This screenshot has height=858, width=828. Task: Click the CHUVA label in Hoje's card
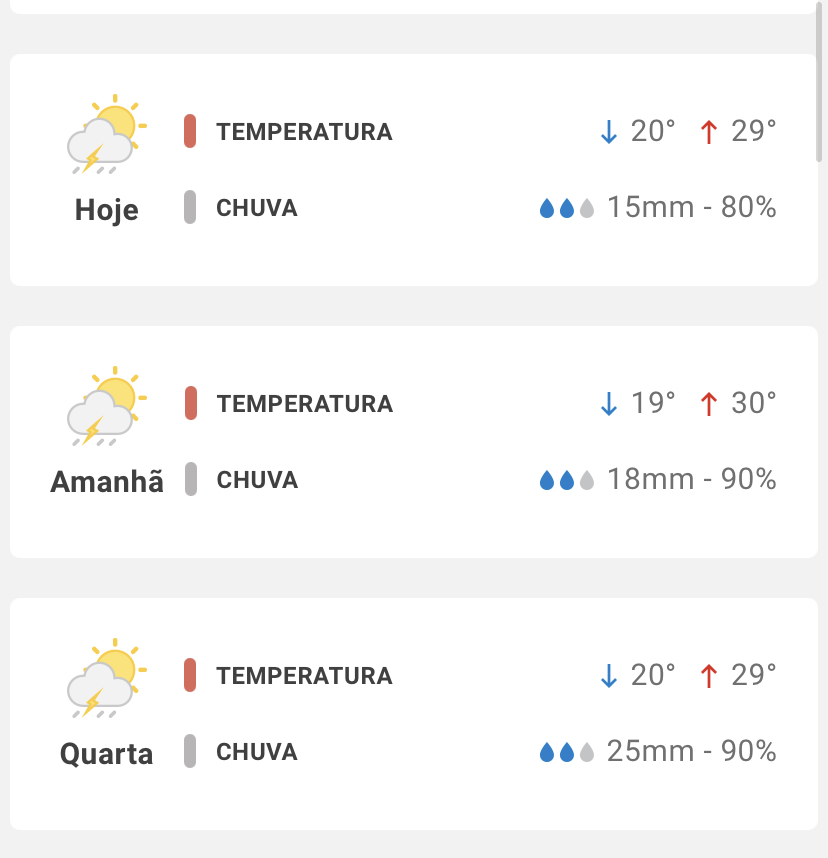[x=257, y=208]
